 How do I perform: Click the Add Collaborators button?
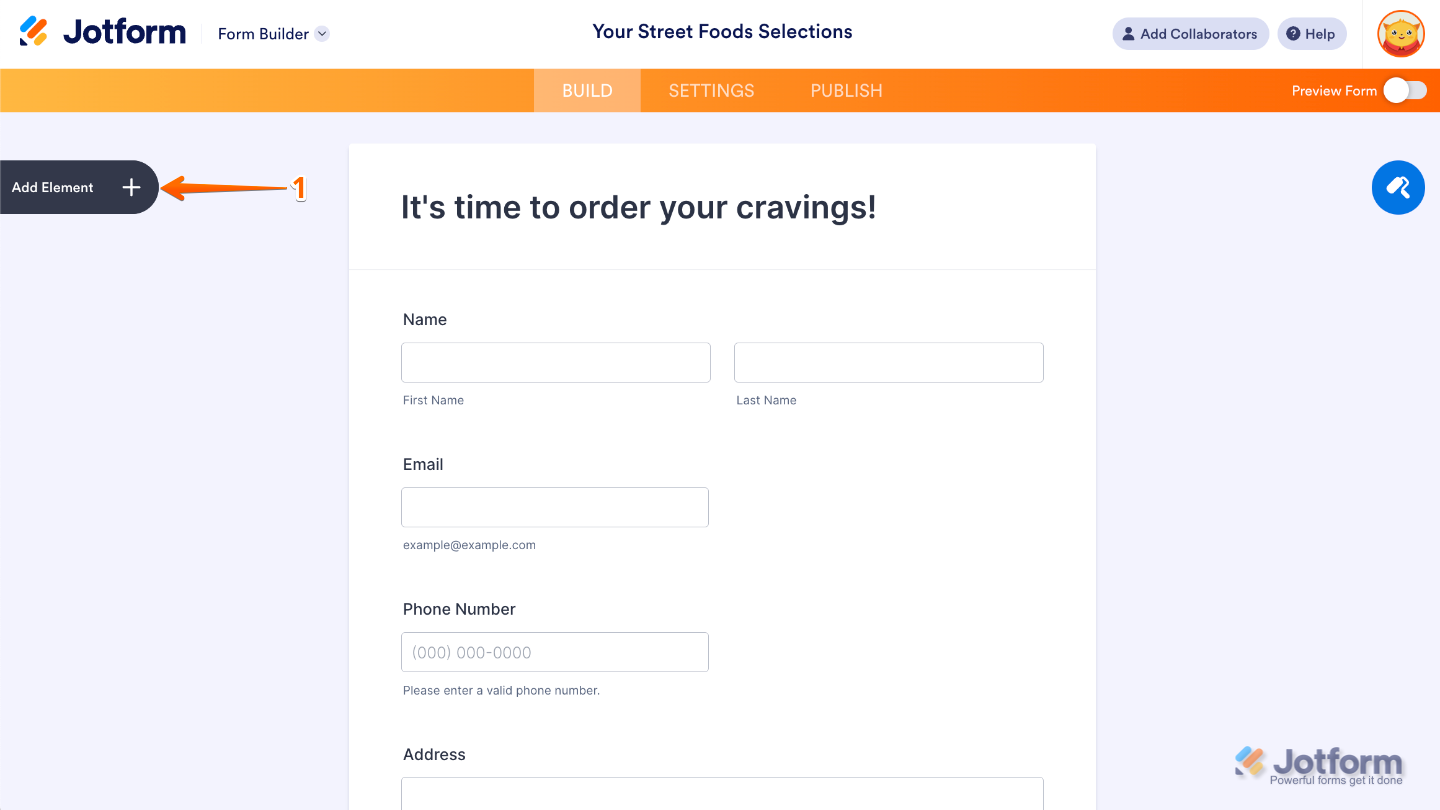pyautogui.click(x=1190, y=33)
